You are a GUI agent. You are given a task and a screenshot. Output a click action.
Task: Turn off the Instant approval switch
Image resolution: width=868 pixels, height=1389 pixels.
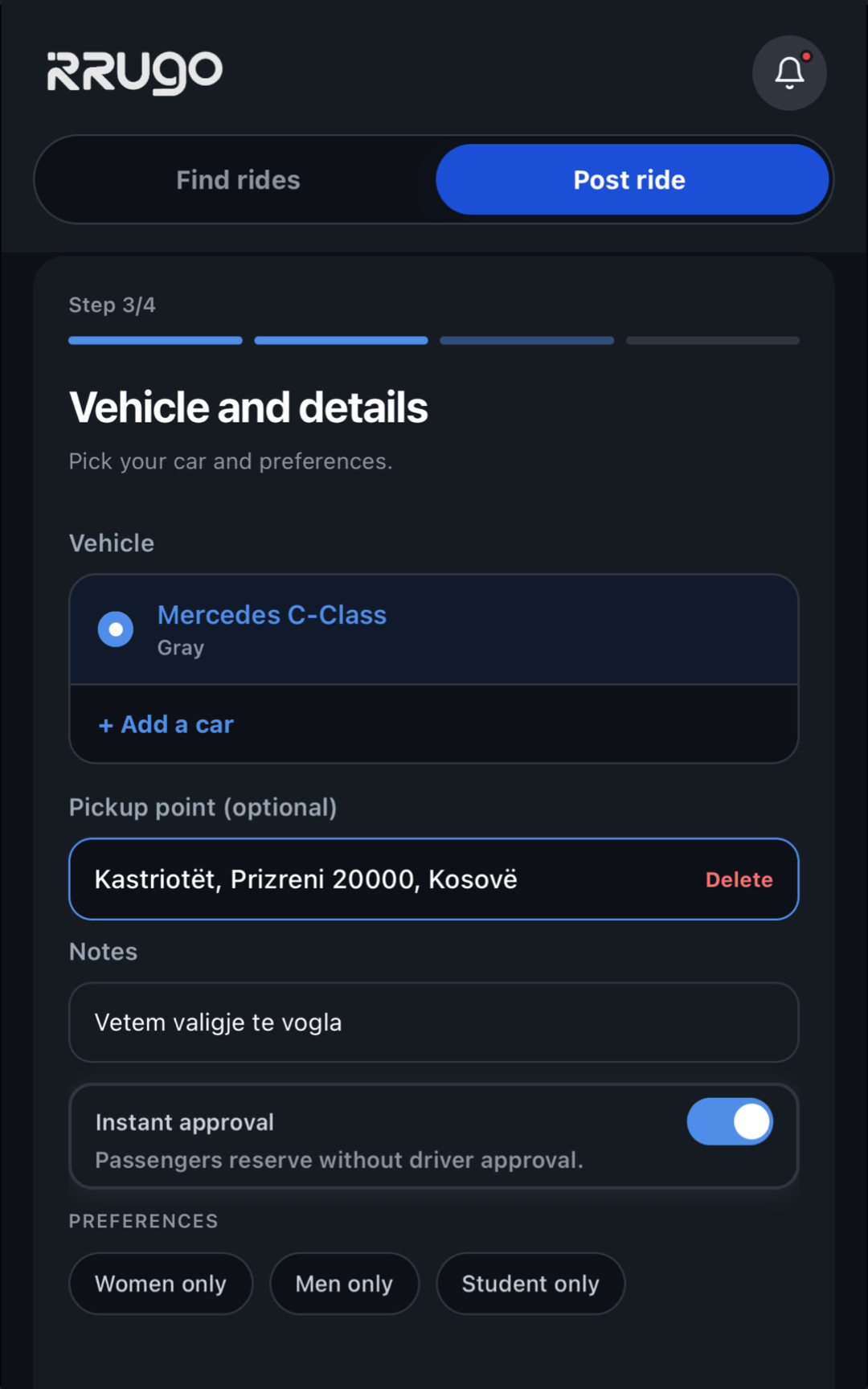729,1122
